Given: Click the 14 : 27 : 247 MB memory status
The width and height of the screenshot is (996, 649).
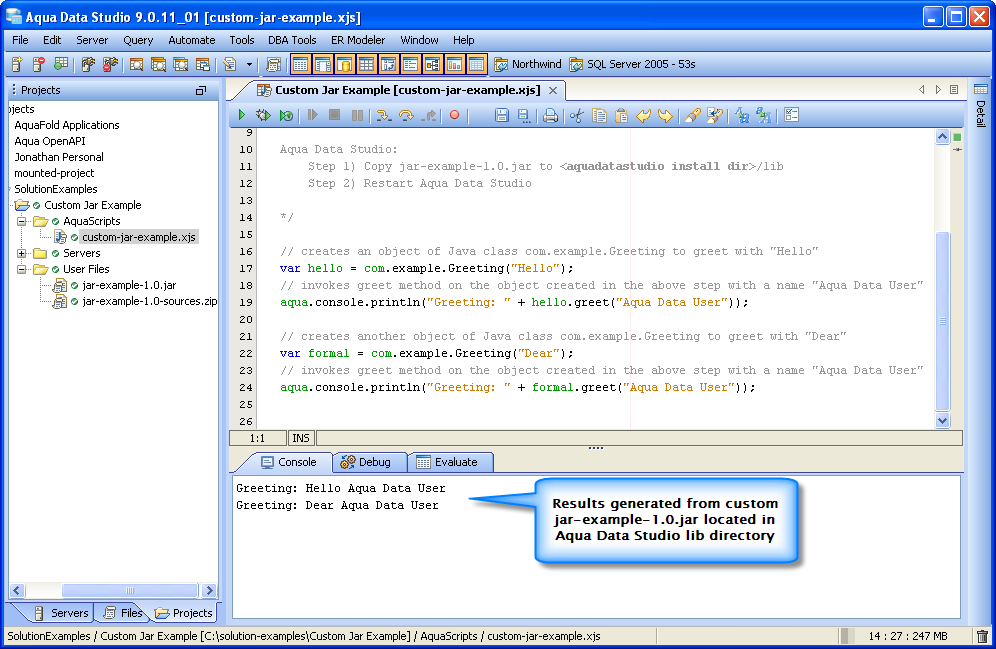Looking at the screenshot, I should click(908, 636).
